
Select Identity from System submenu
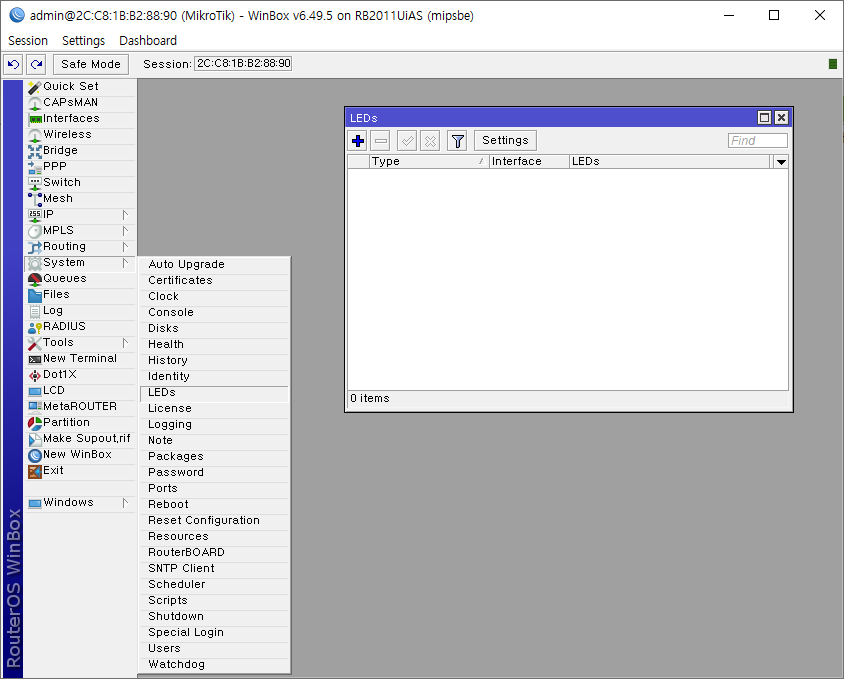tap(214, 376)
